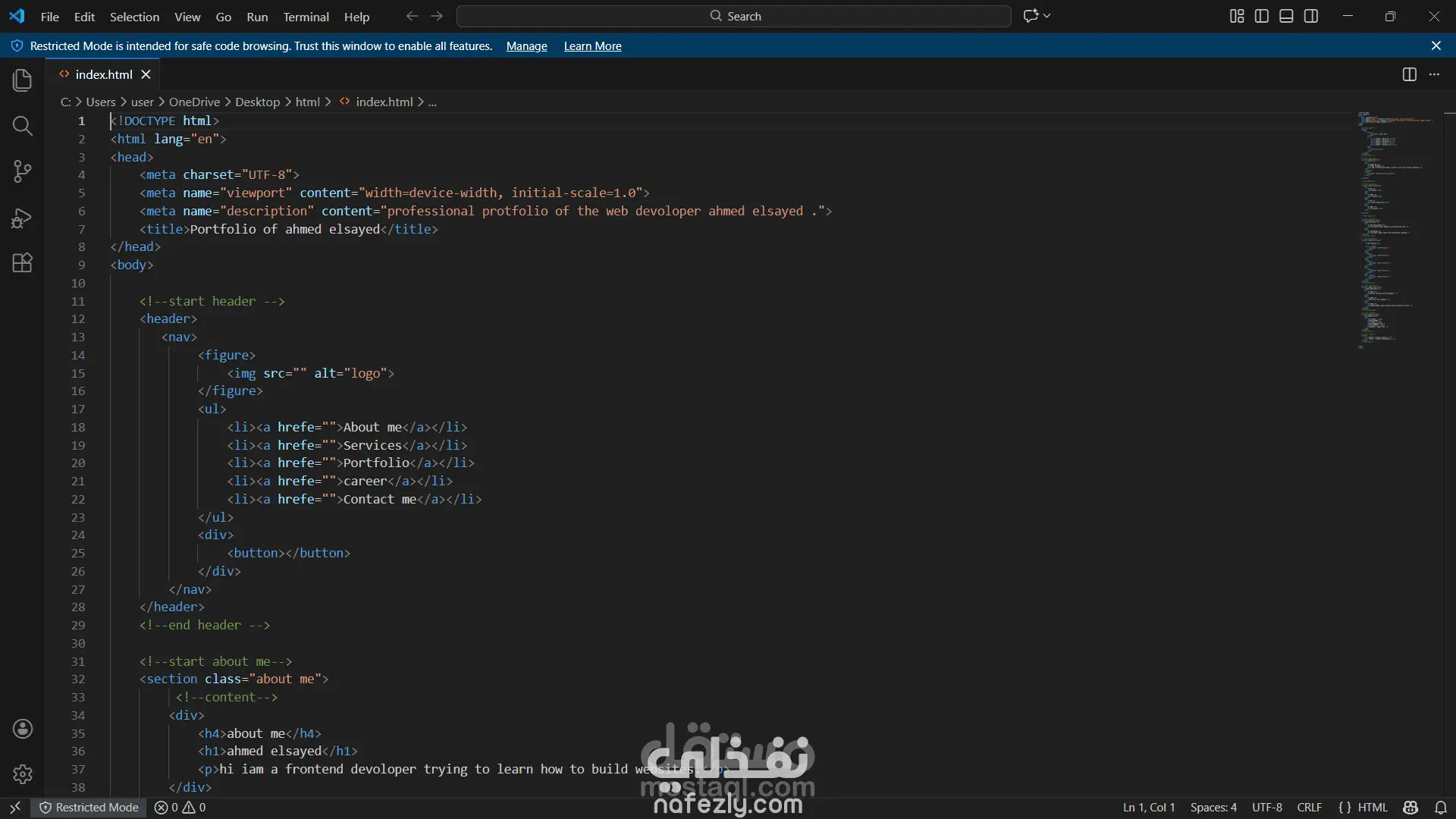Open the Manage gear icon

tap(23, 774)
